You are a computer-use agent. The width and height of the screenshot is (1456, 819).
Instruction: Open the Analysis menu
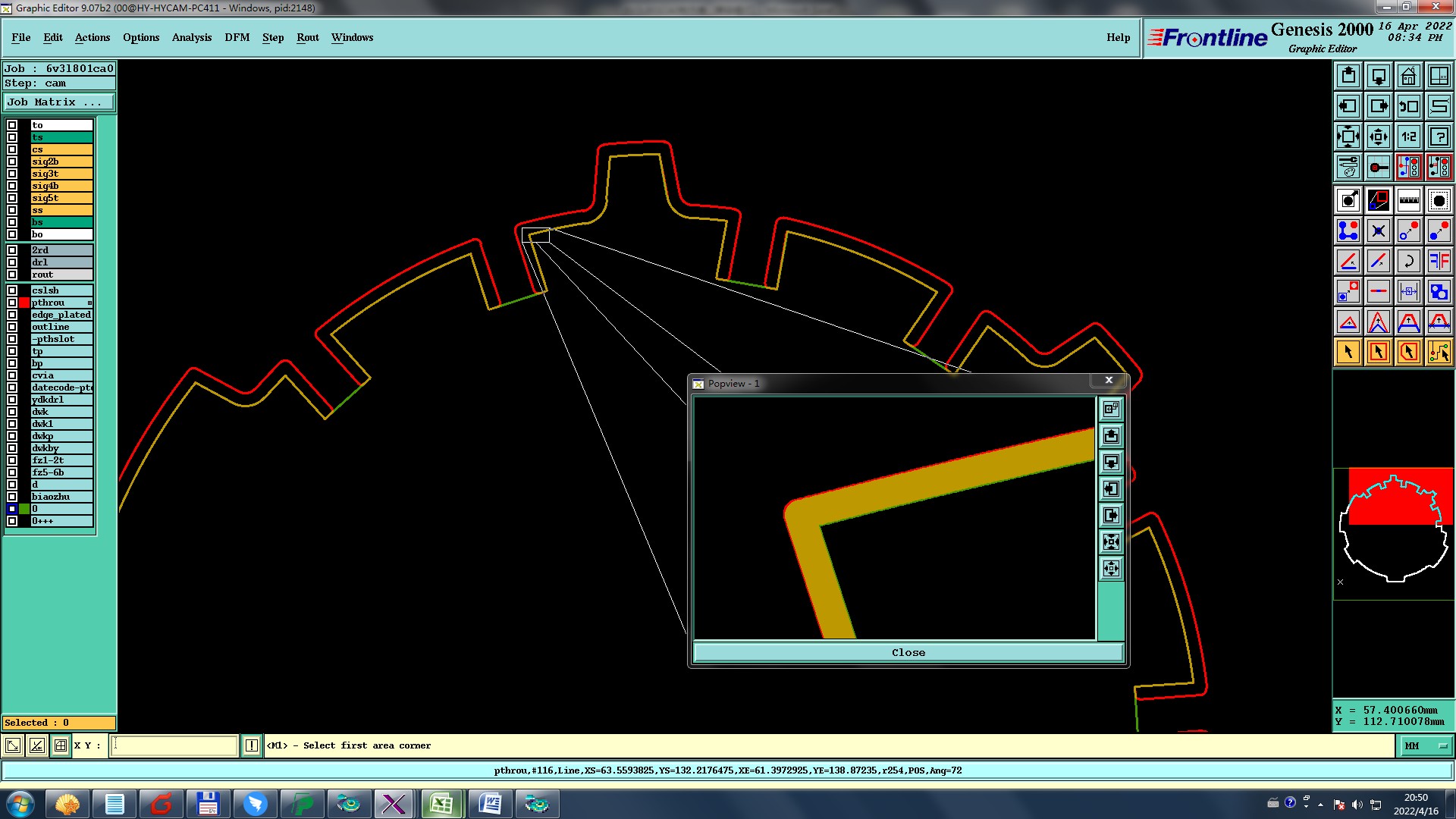[192, 37]
